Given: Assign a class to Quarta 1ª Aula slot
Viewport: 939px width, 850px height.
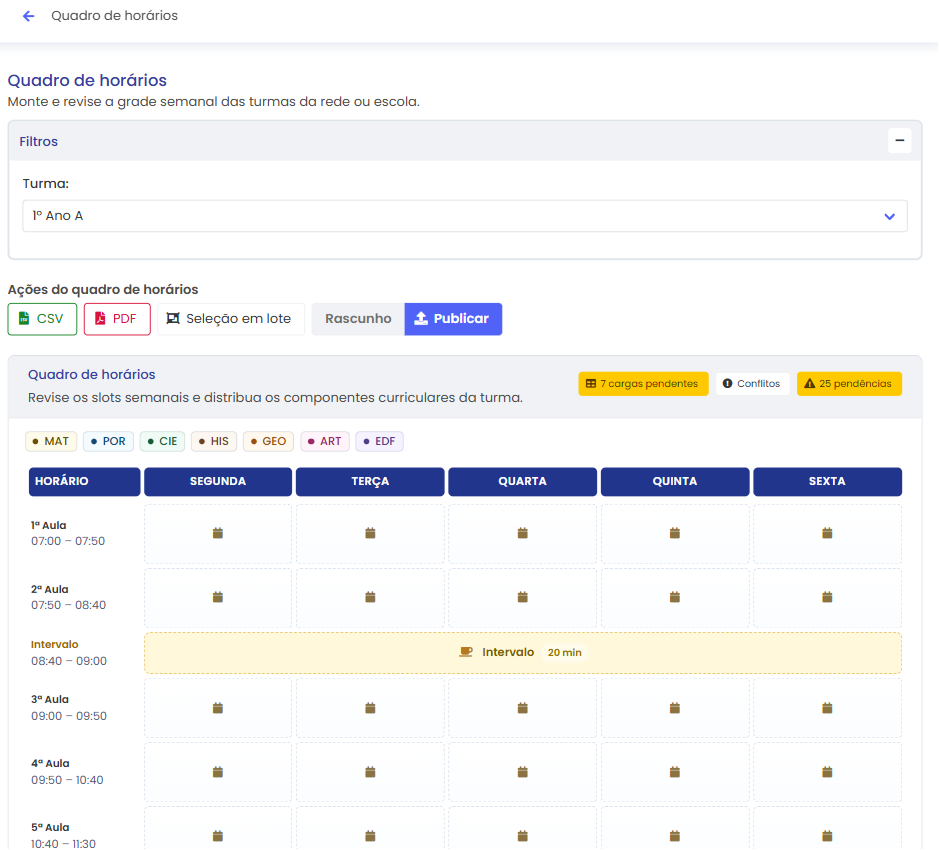Looking at the screenshot, I should pyautogui.click(x=523, y=534).
